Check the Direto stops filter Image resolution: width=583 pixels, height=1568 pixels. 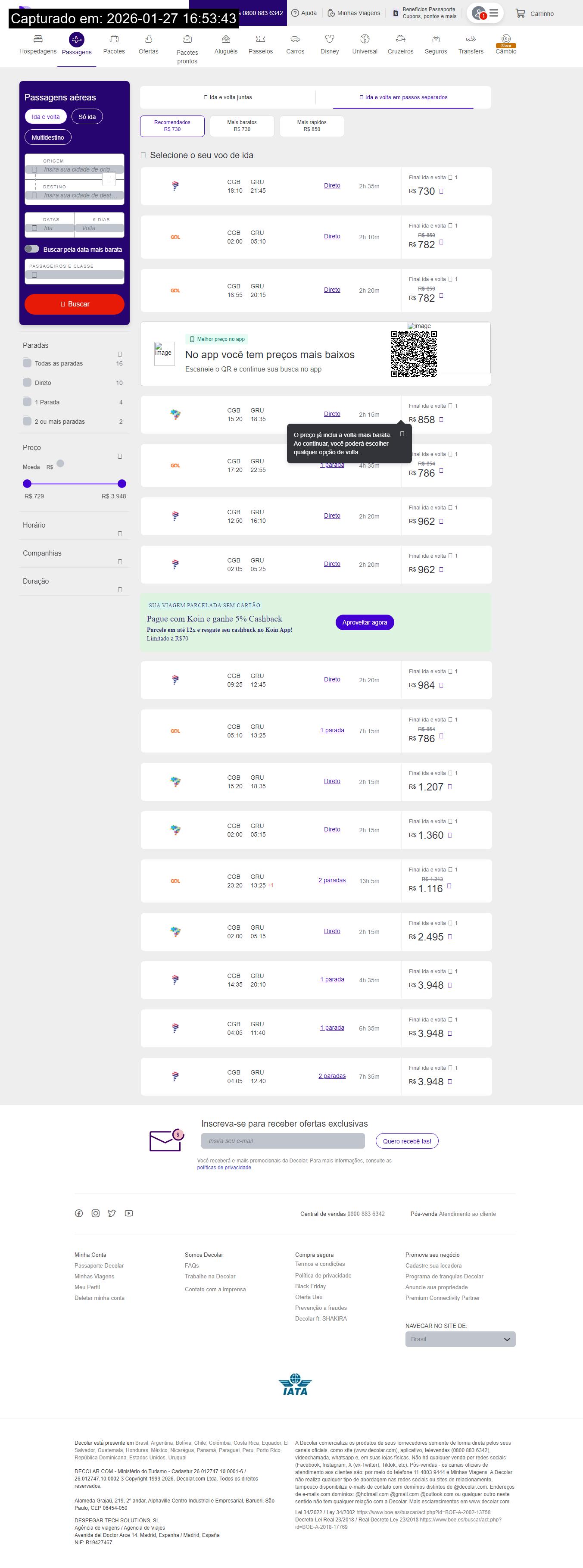tap(28, 383)
